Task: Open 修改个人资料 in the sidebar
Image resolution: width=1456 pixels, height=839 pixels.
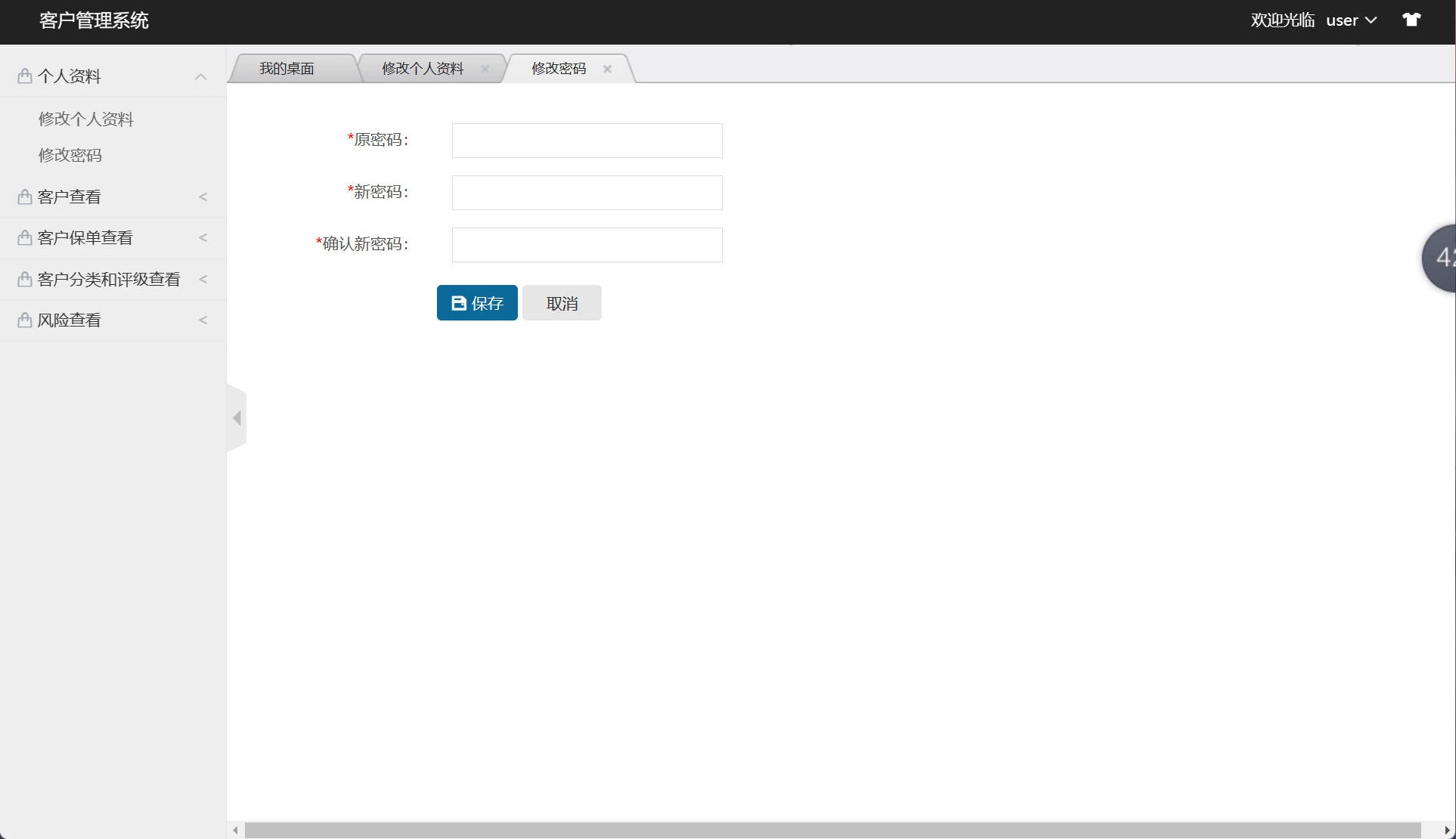Action: 85,119
